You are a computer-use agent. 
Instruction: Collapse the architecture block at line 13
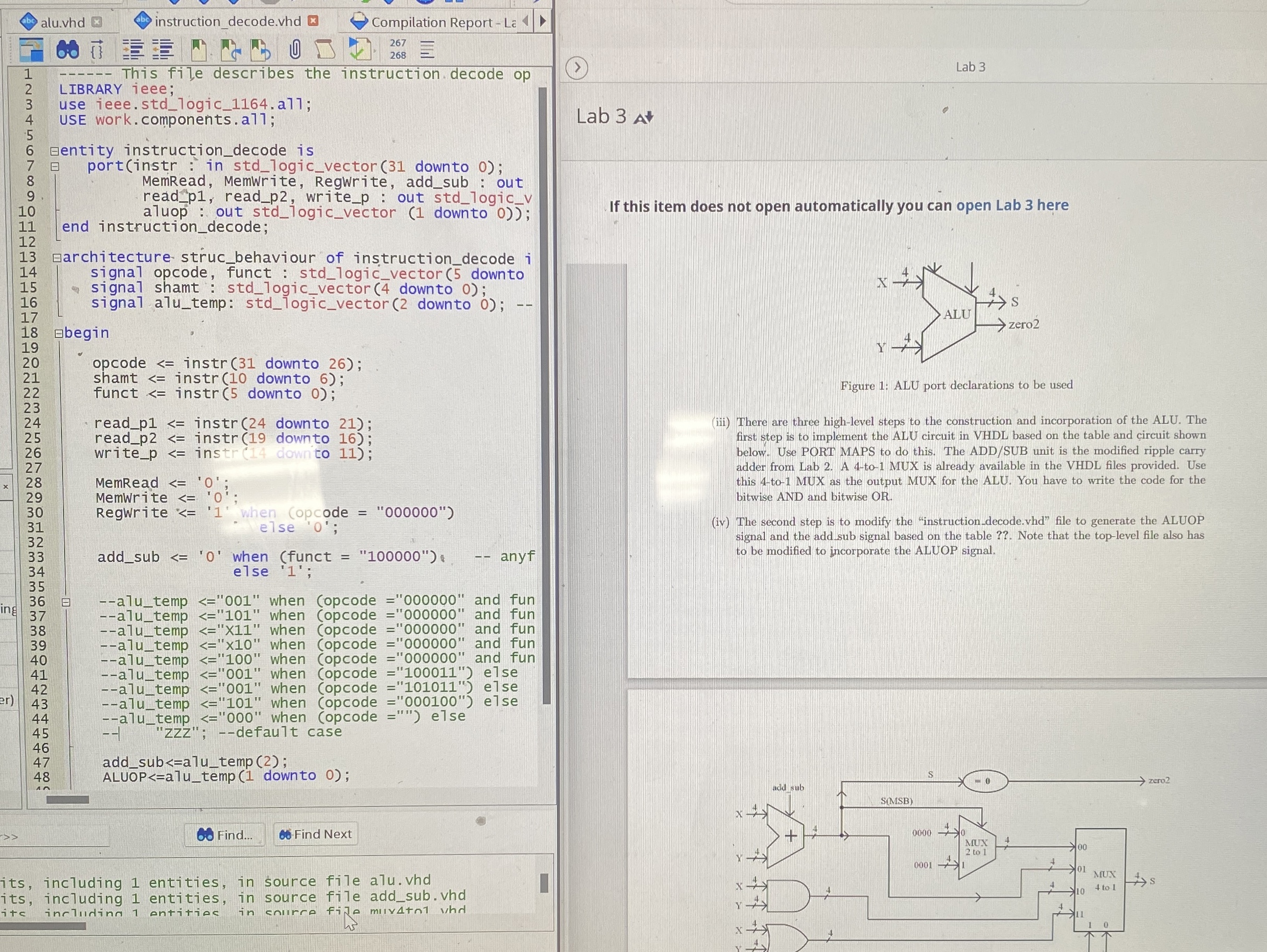(x=57, y=258)
